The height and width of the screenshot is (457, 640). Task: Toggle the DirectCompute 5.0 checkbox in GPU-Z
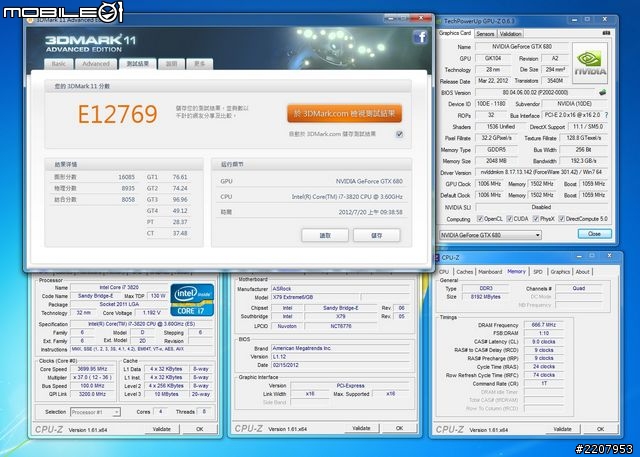[561, 219]
